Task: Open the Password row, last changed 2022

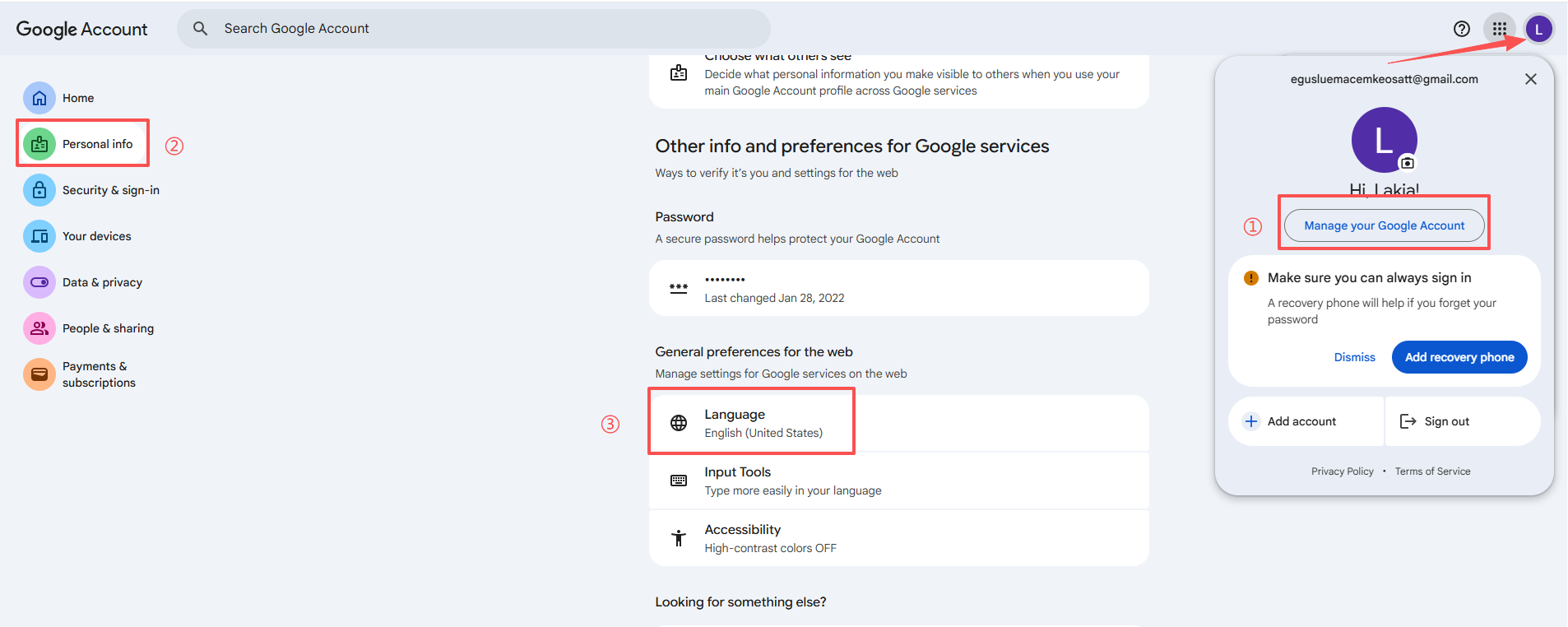Action: pos(898,288)
